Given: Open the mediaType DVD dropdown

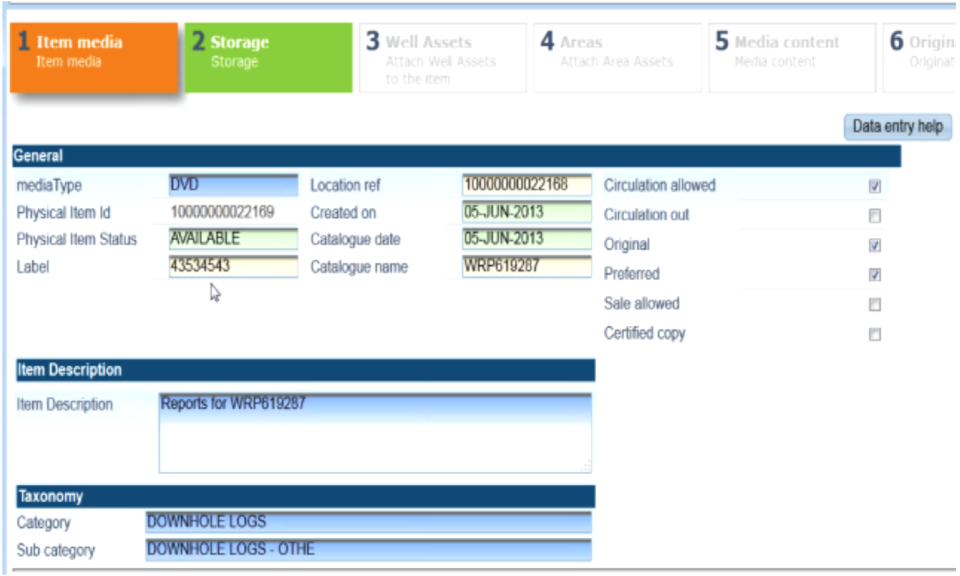Looking at the screenshot, I should (233, 185).
